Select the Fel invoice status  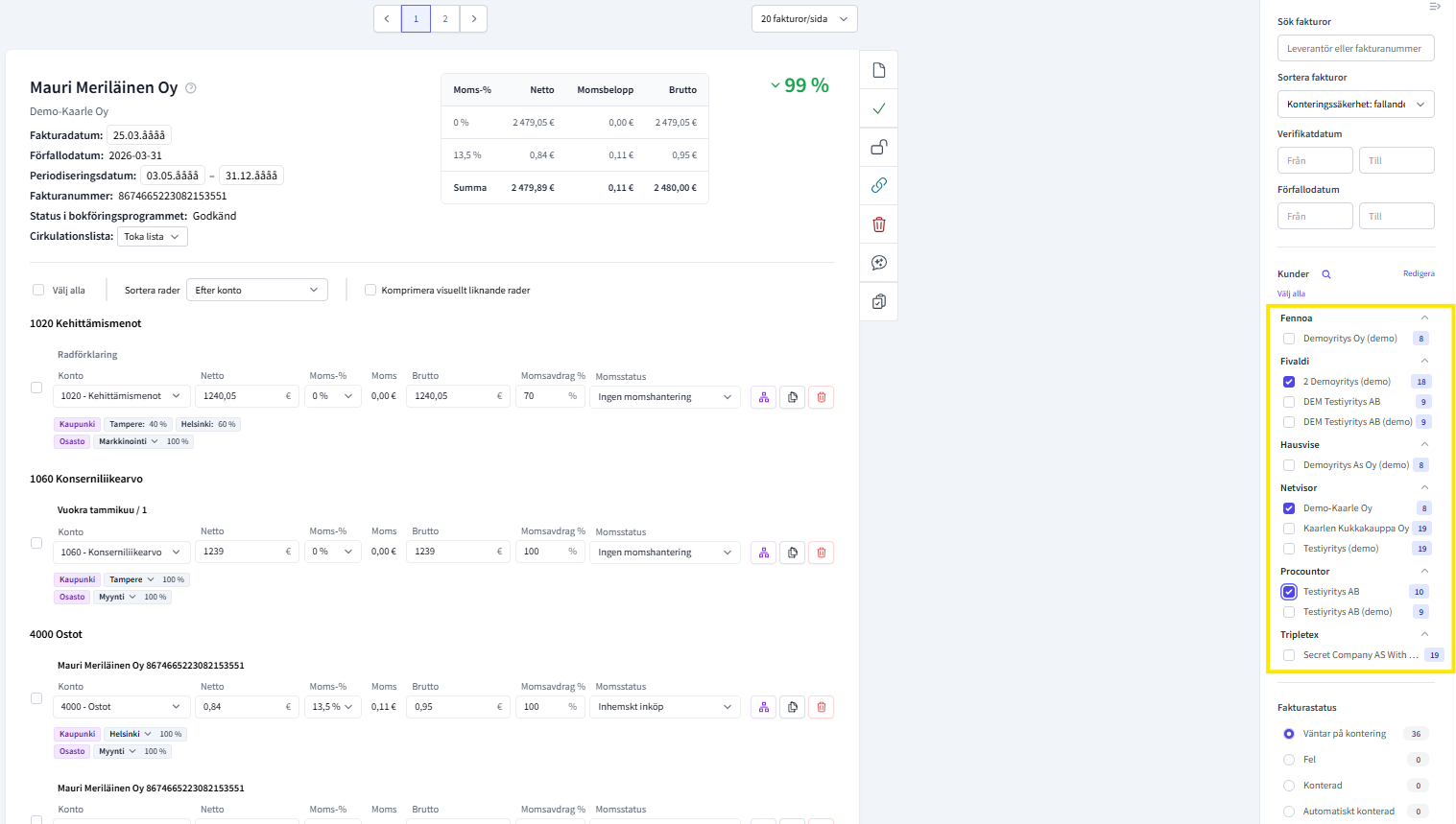click(1289, 760)
